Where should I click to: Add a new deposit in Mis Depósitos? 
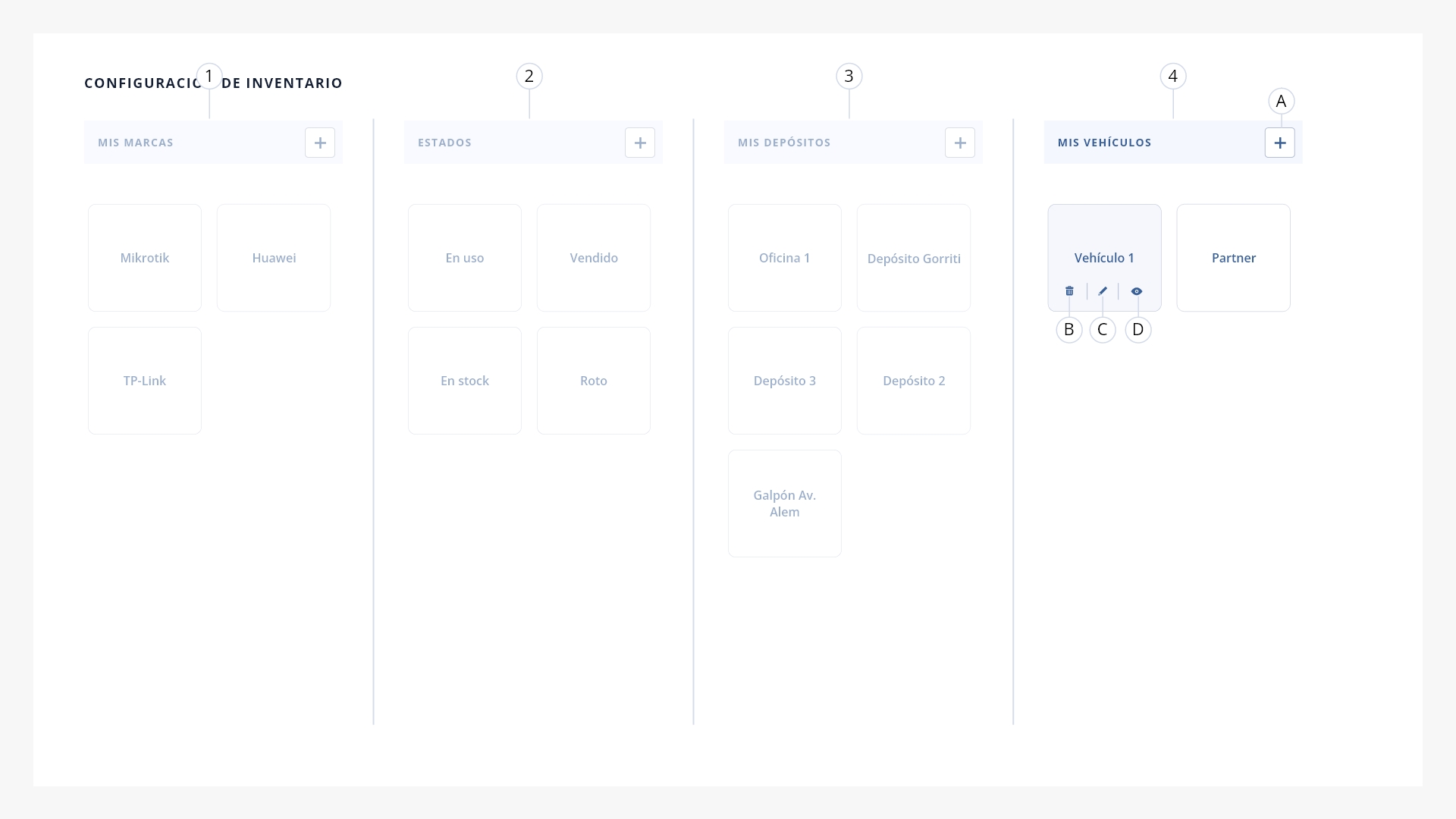pyautogui.click(x=960, y=143)
